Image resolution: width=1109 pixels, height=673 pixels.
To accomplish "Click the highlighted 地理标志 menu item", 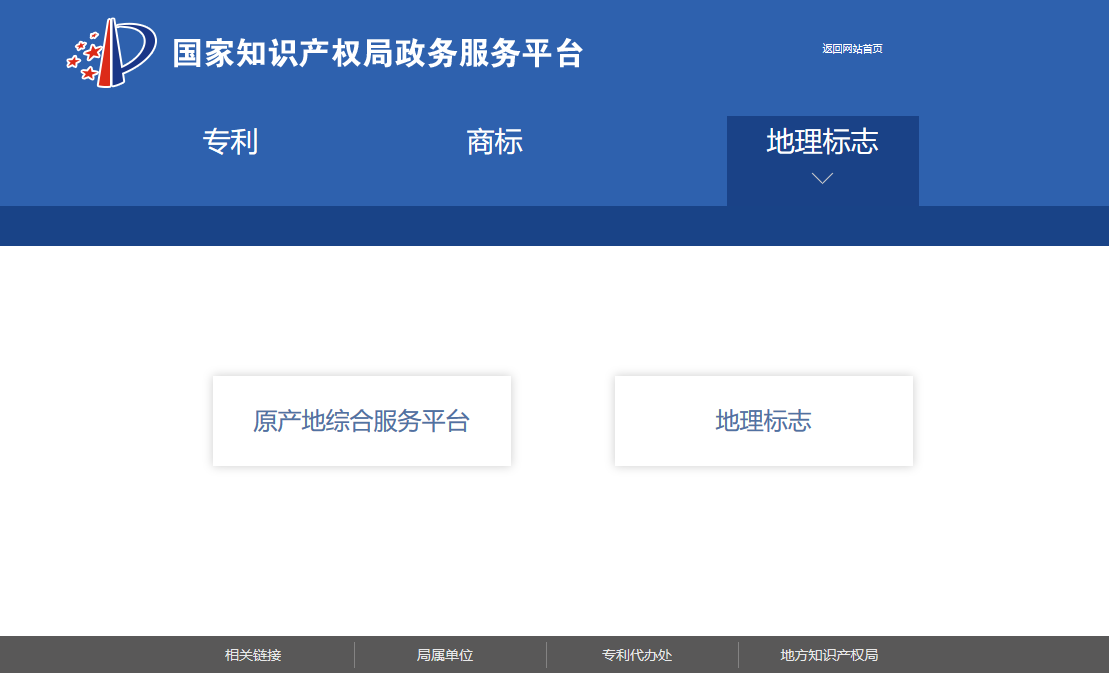I will pos(822,143).
